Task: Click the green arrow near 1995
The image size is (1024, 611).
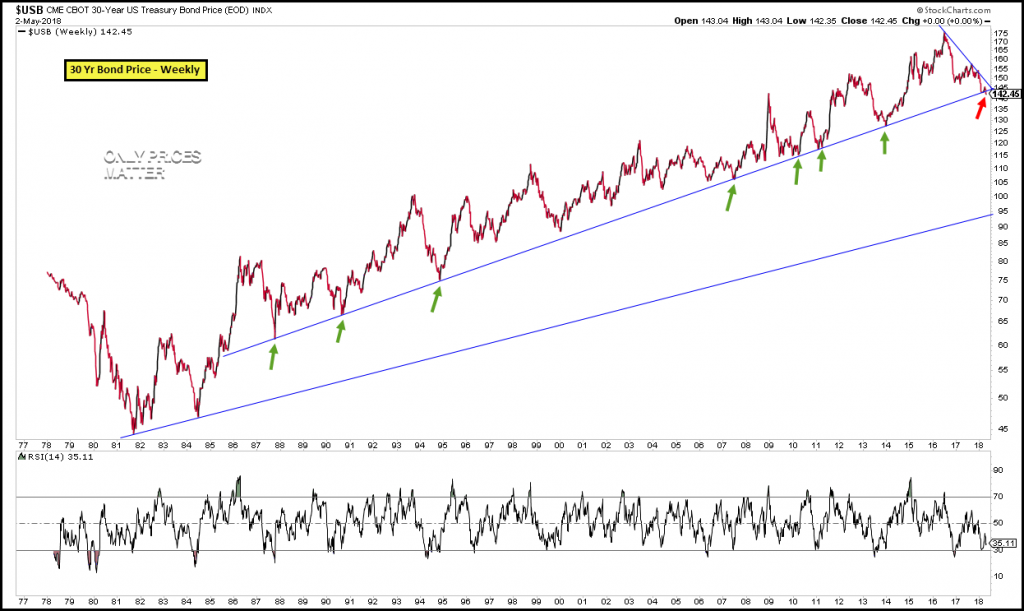Action: [435, 297]
